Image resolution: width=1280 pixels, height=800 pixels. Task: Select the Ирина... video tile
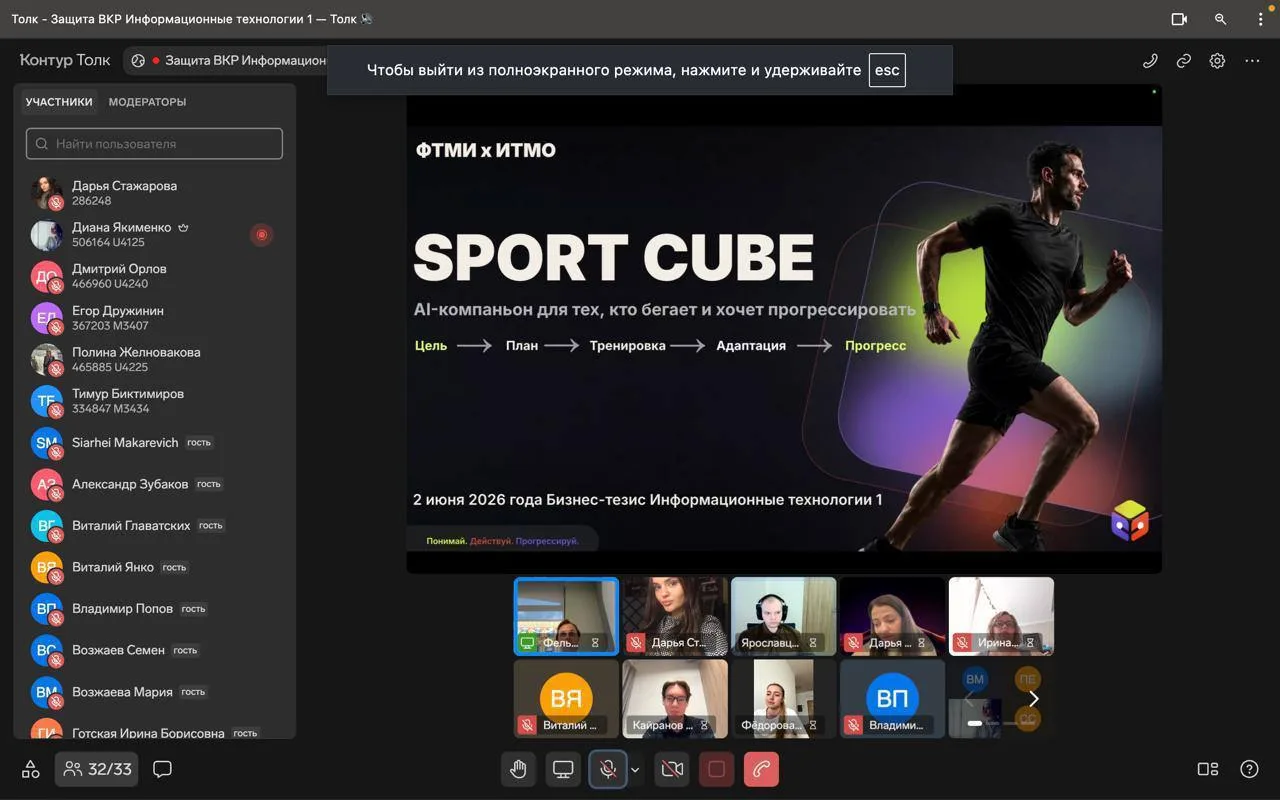click(1001, 616)
